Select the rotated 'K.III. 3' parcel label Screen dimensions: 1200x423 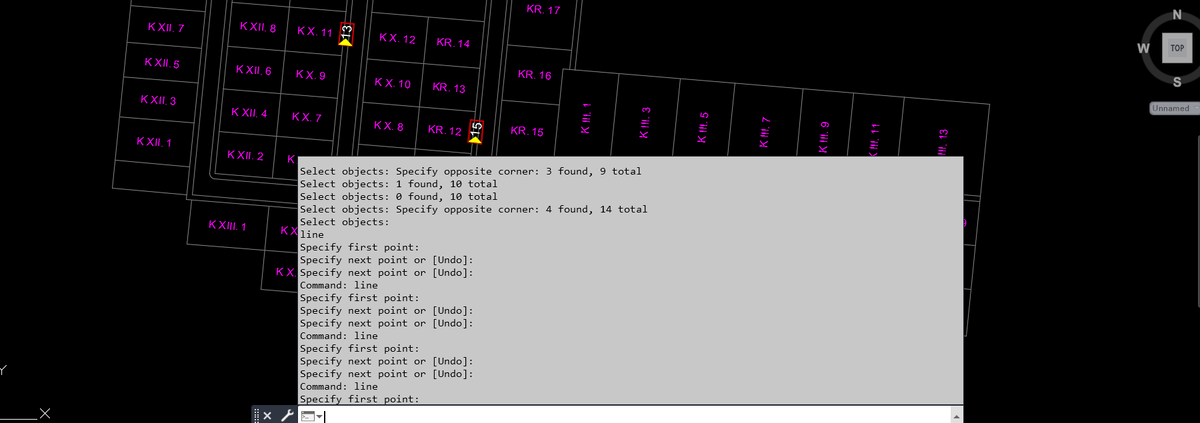[646, 123]
